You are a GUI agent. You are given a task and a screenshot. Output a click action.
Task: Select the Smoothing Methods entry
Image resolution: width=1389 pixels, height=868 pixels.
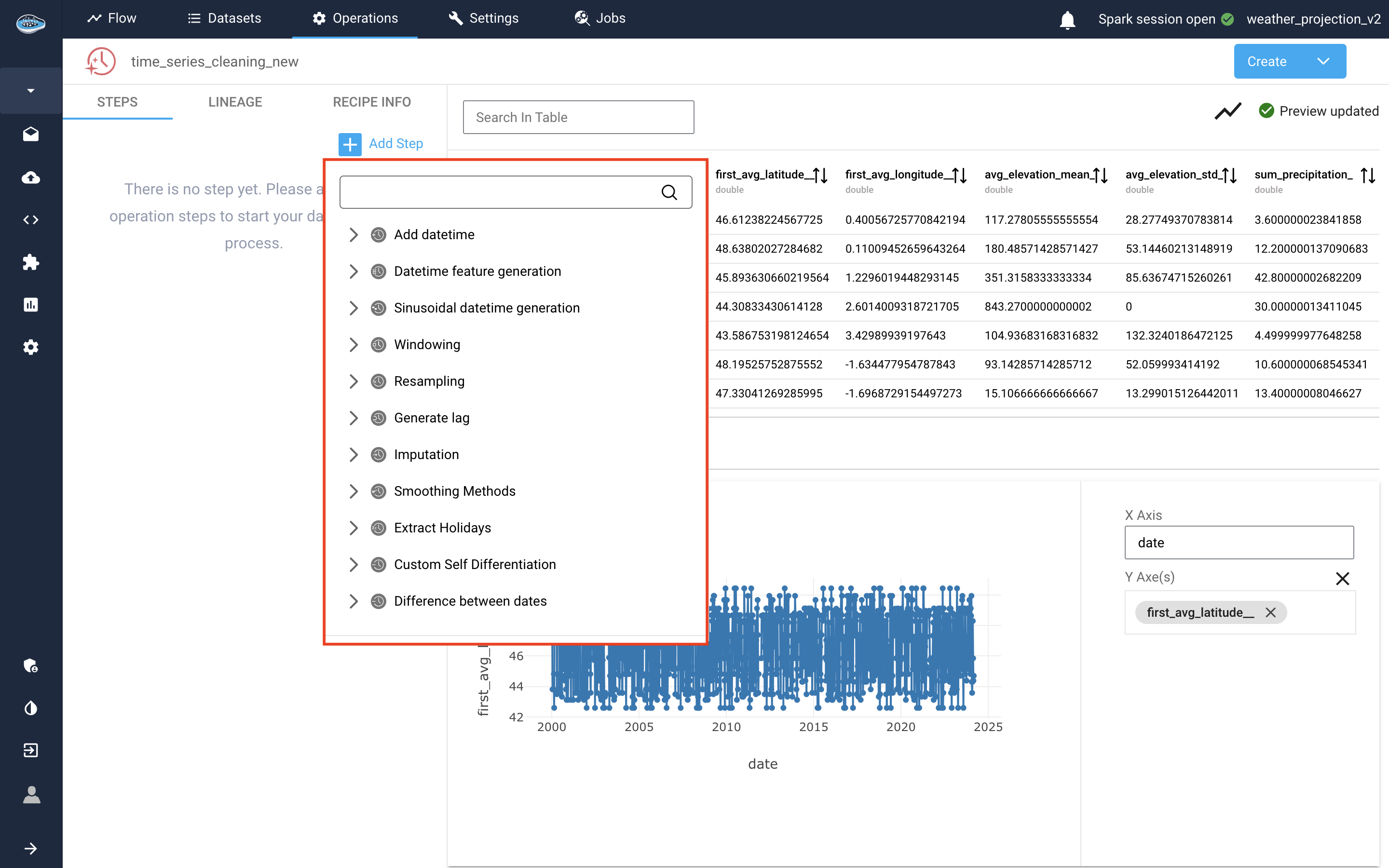454,491
